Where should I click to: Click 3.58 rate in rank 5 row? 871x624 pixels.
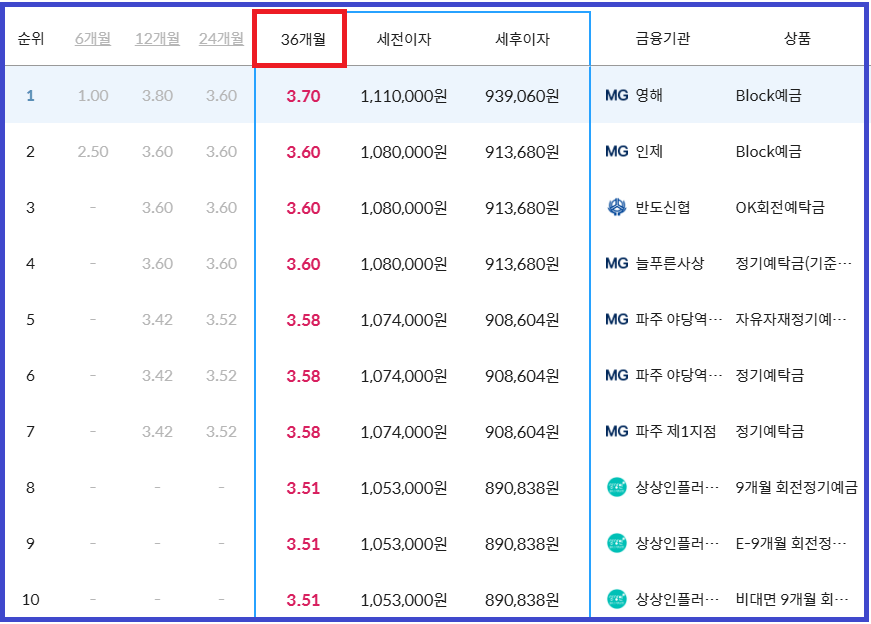pos(303,320)
